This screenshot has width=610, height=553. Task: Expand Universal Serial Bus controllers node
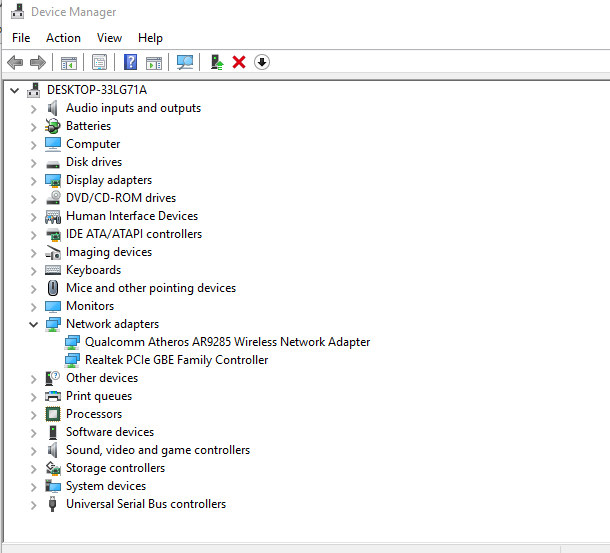[34, 504]
